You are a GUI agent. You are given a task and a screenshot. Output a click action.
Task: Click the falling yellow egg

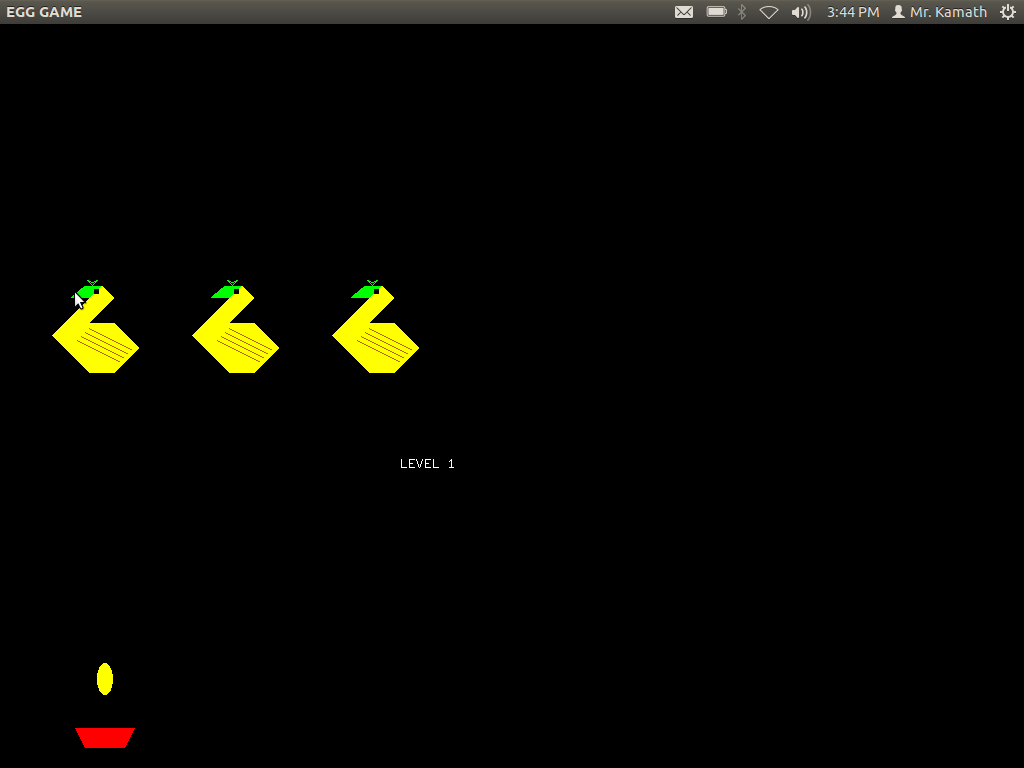pos(104,679)
